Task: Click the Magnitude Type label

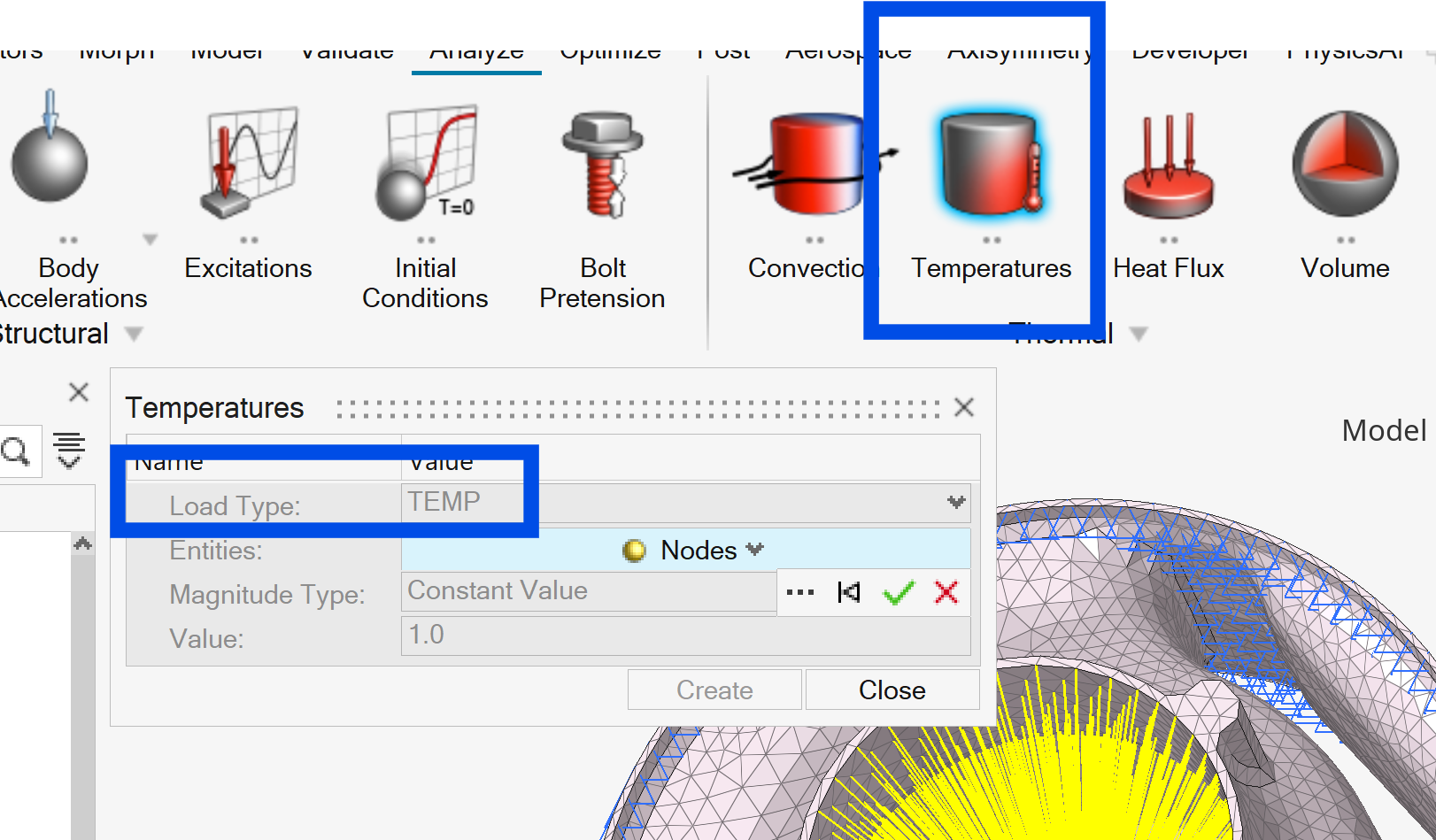Action: (x=267, y=595)
